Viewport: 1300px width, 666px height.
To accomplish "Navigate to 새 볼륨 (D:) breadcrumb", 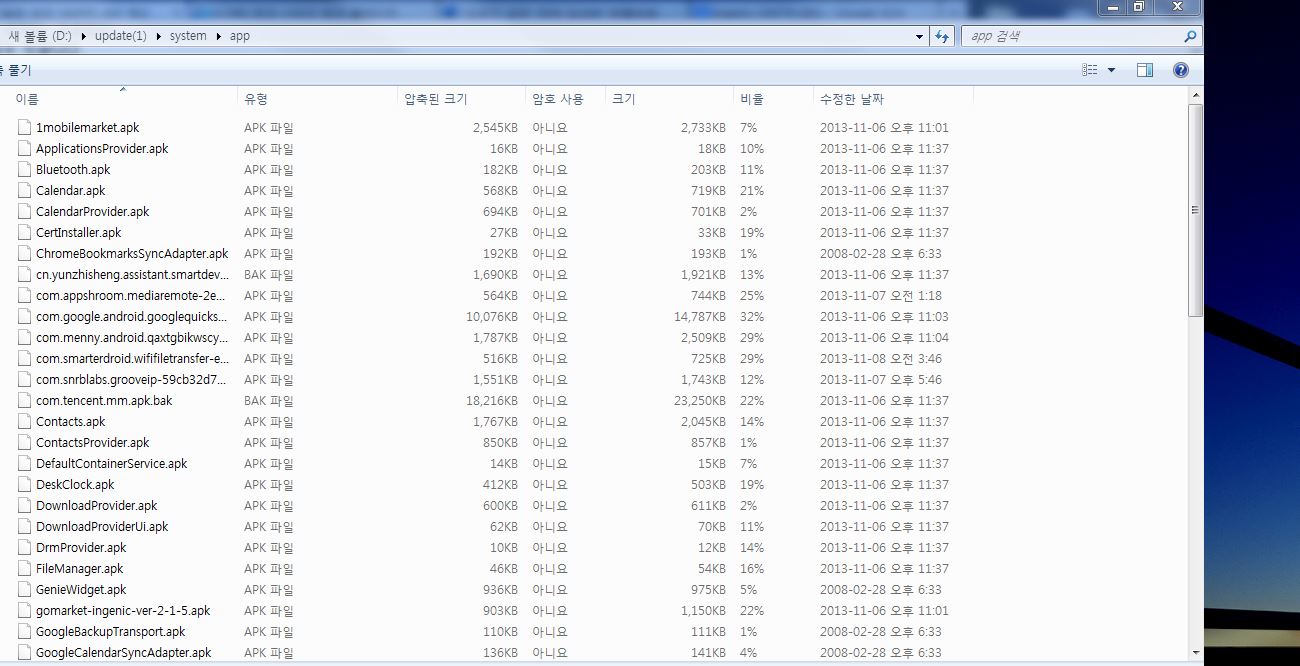I will pos(40,36).
